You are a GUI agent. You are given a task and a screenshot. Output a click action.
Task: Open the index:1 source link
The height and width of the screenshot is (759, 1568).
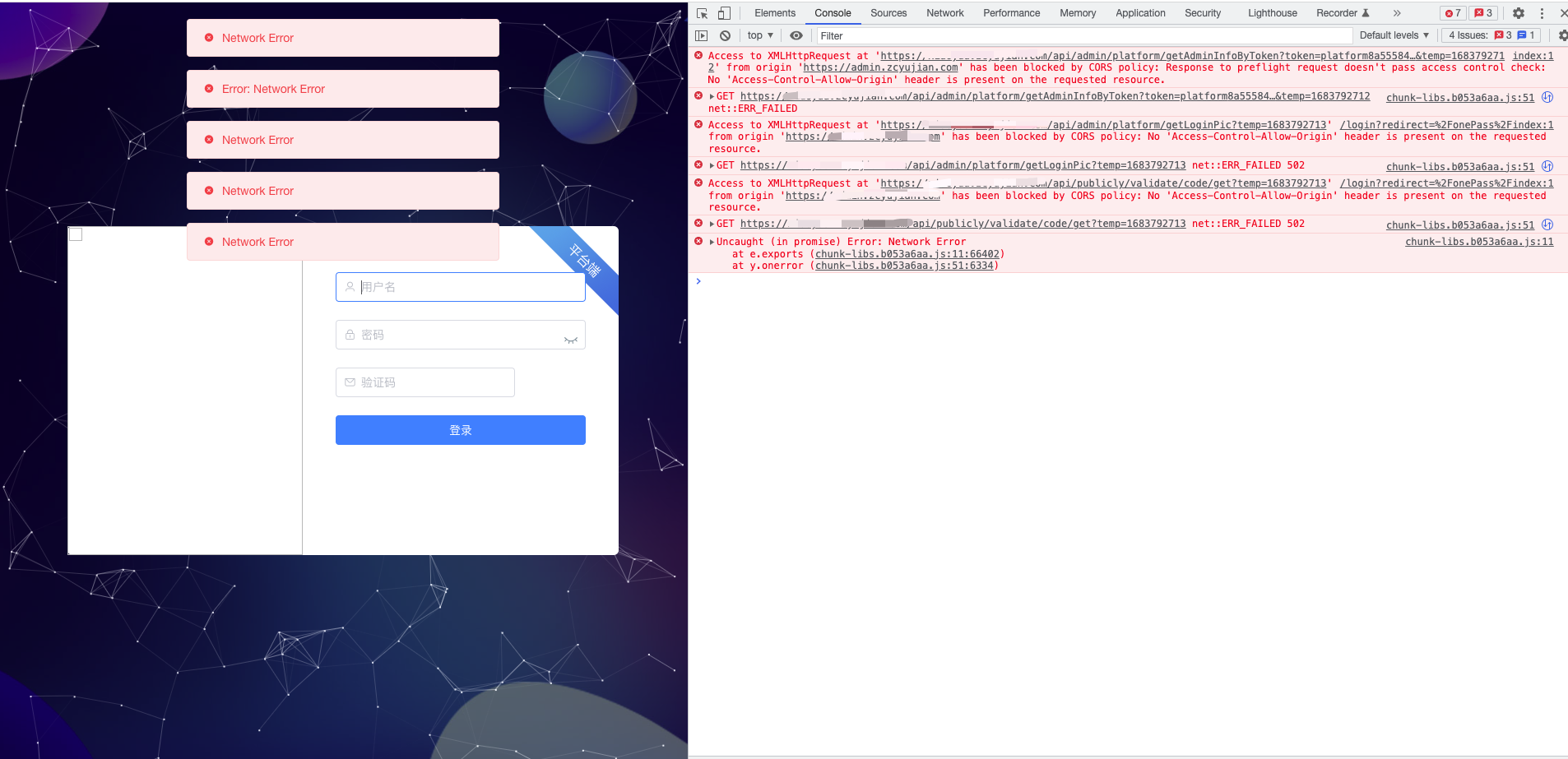tap(1533, 56)
